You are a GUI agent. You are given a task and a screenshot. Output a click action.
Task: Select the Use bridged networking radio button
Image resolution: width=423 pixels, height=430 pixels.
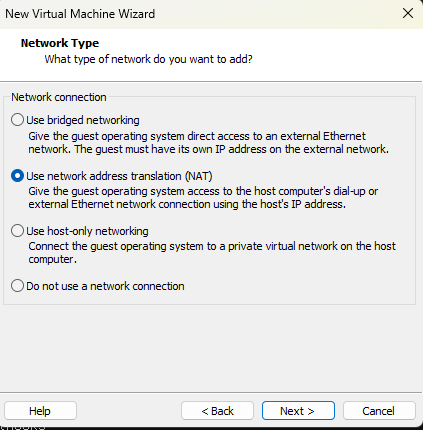tap(17, 120)
